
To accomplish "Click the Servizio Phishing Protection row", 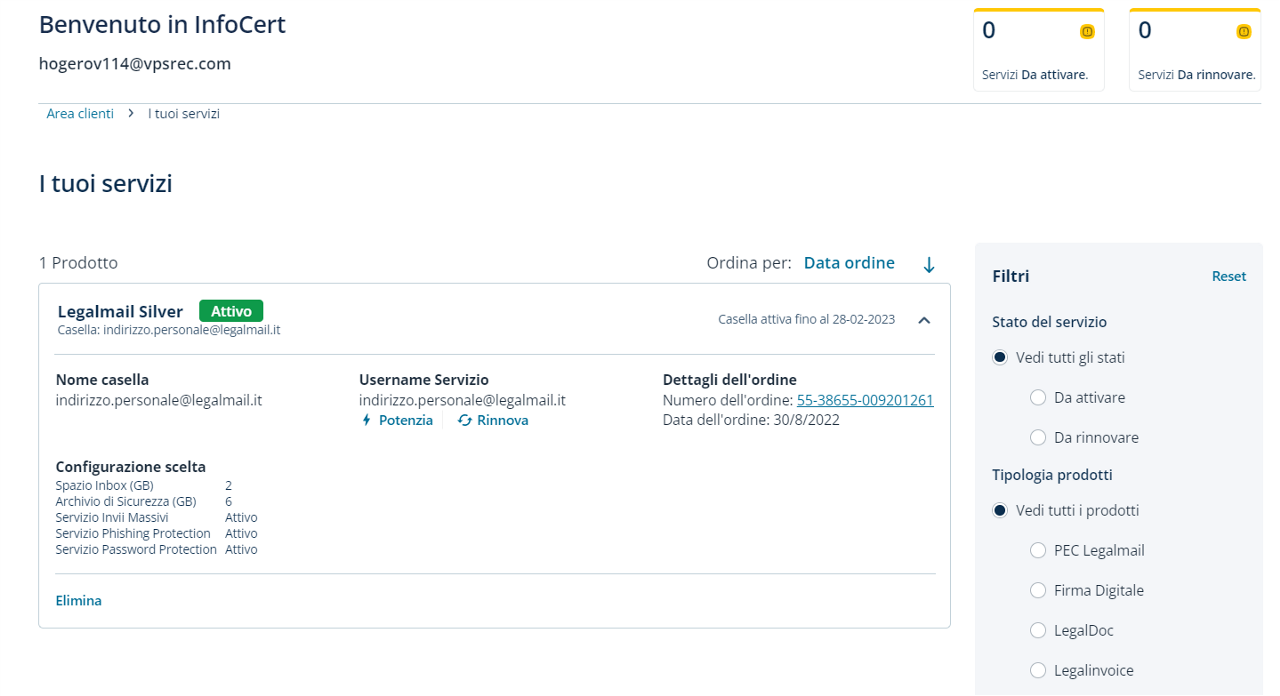I will pos(157,534).
